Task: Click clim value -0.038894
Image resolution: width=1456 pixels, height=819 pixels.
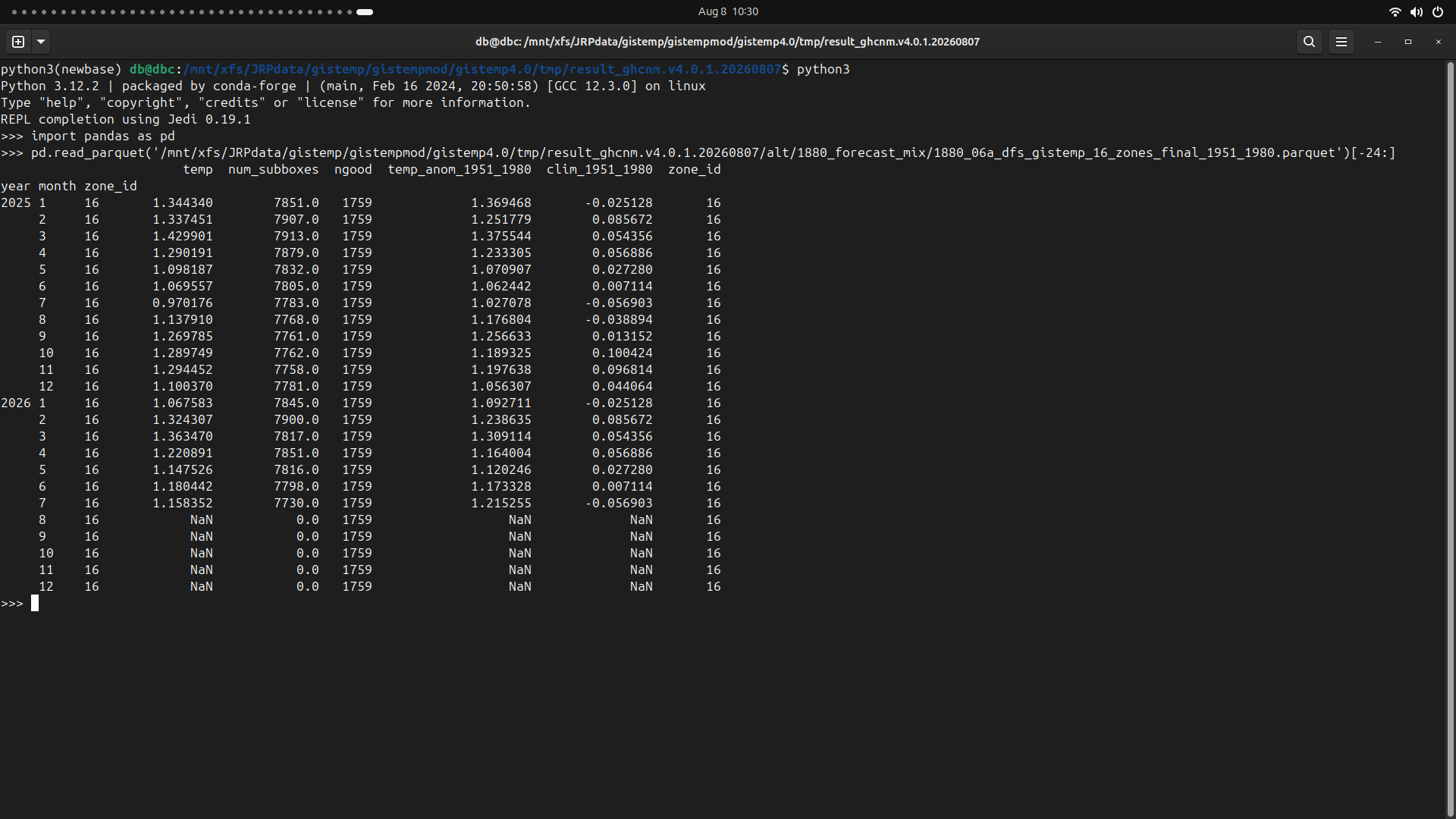Action: point(619,319)
